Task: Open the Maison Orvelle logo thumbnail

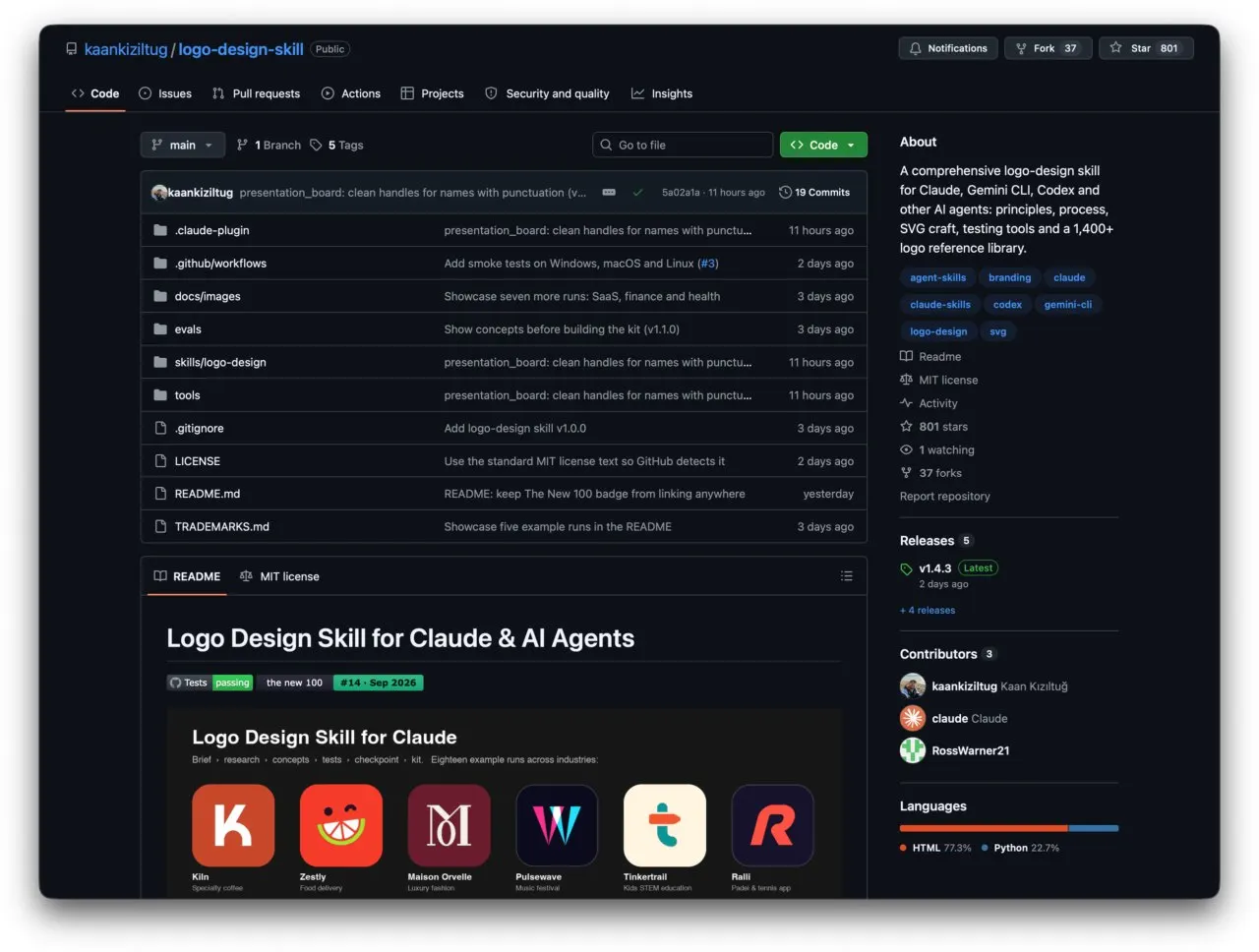Action: click(450, 825)
